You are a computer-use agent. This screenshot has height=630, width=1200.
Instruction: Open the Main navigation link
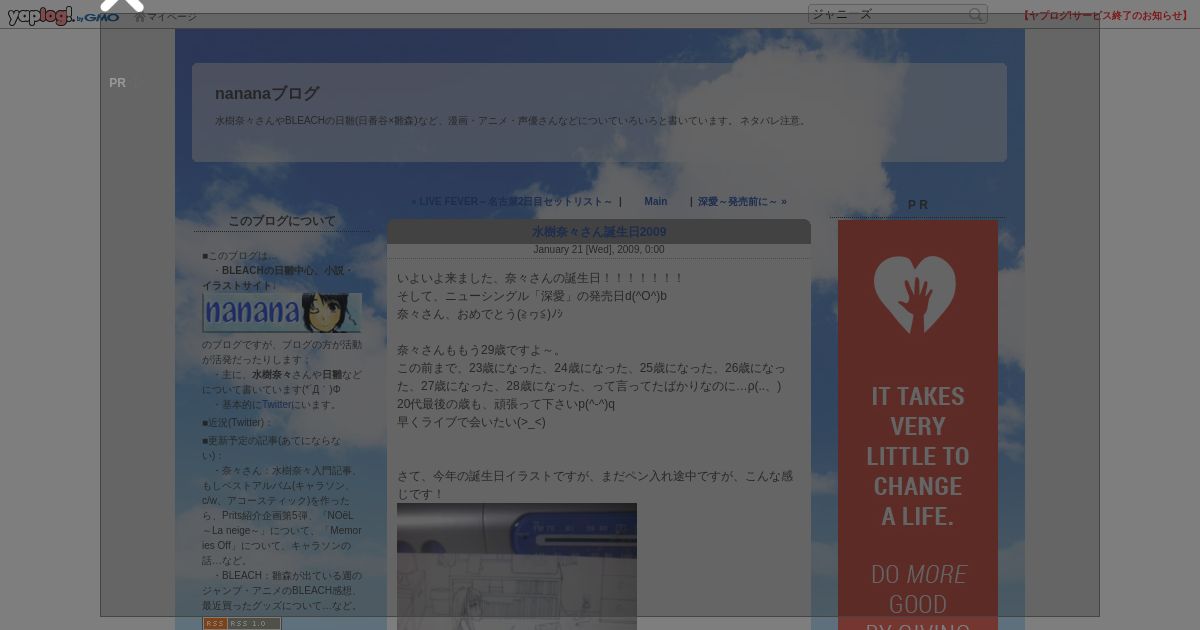(656, 201)
